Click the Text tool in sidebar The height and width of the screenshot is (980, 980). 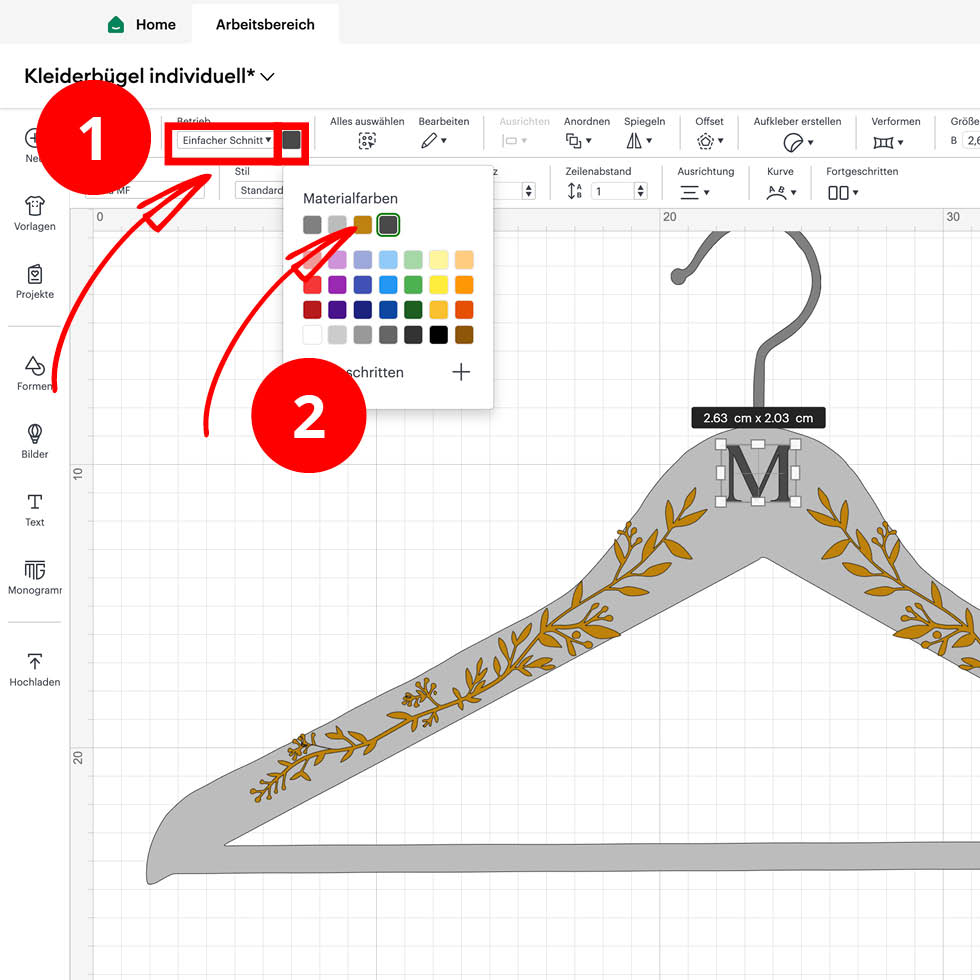[x=35, y=508]
